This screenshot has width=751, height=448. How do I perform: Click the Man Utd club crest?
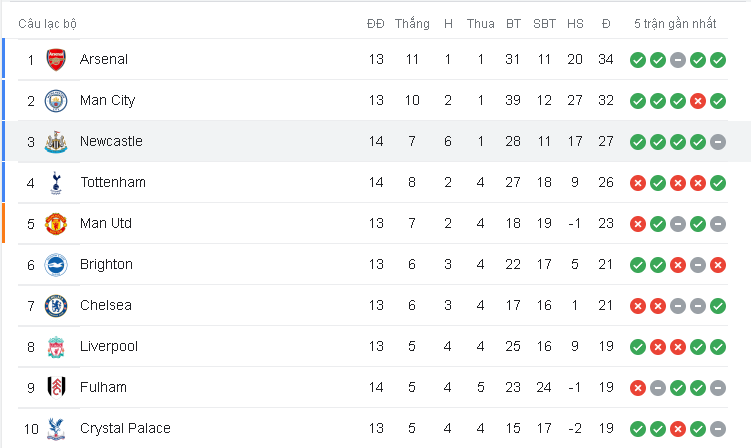[56, 224]
